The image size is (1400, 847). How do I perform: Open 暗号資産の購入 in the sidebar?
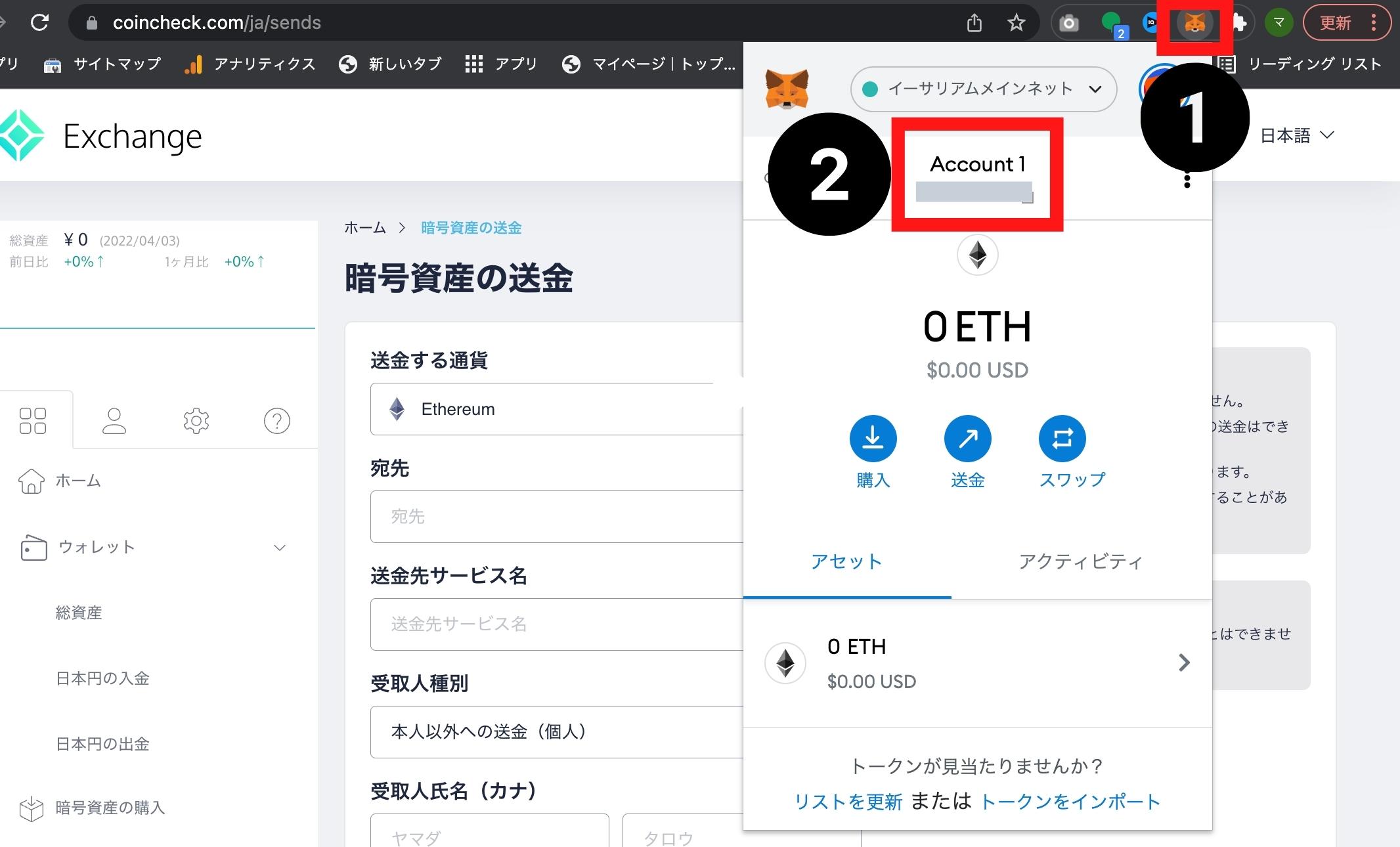pyautogui.click(x=92, y=808)
